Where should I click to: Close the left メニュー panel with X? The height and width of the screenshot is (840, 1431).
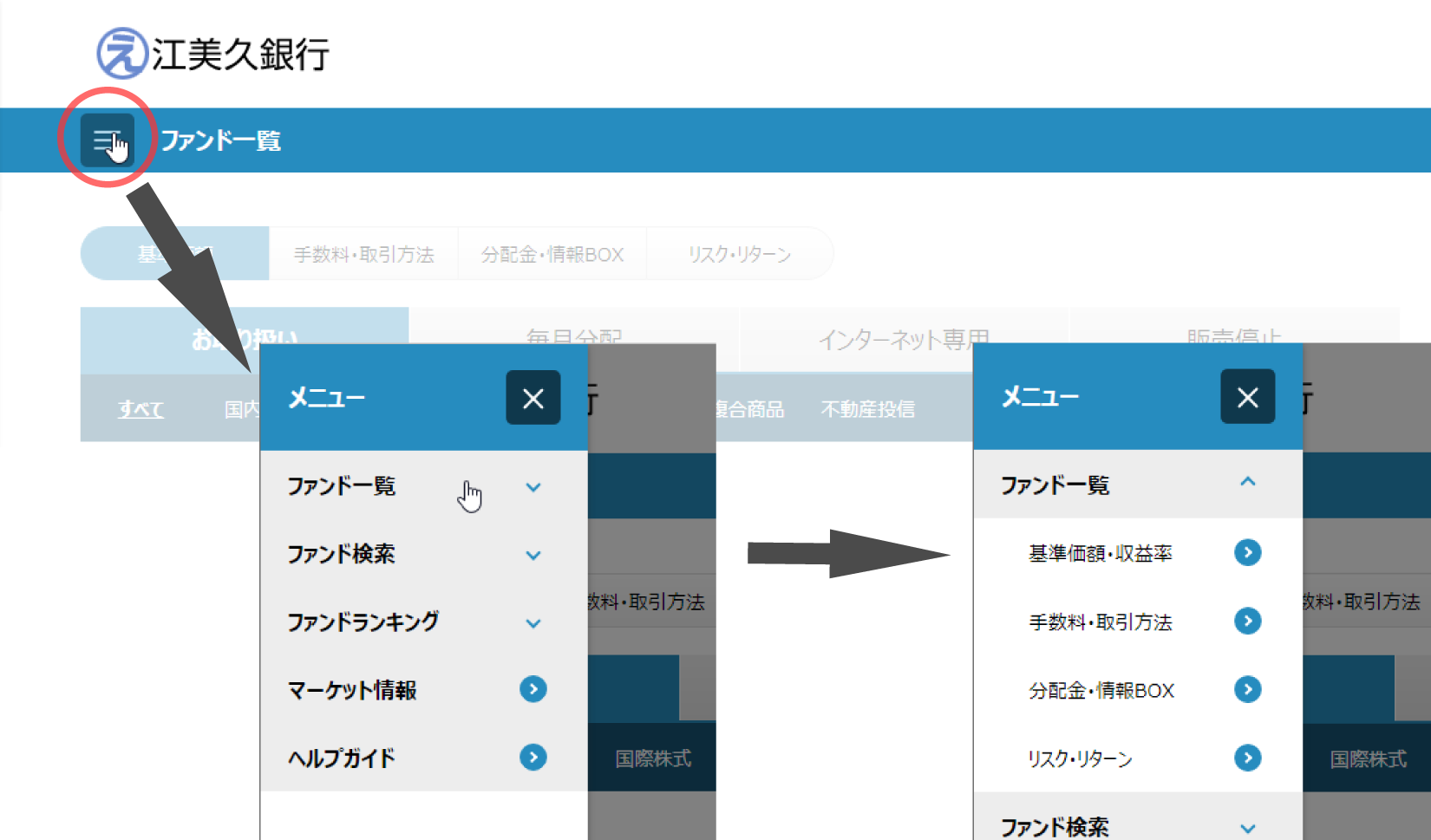[x=533, y=398]
